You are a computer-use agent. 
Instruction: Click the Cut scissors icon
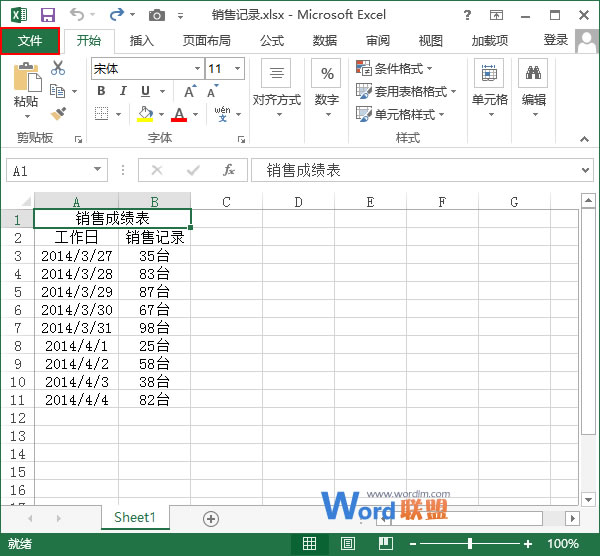(58, 68)
